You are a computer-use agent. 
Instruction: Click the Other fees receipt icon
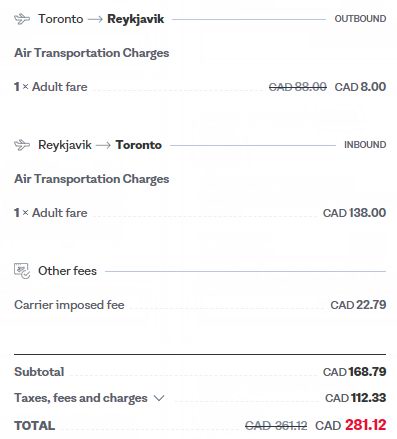pos(22,271)
